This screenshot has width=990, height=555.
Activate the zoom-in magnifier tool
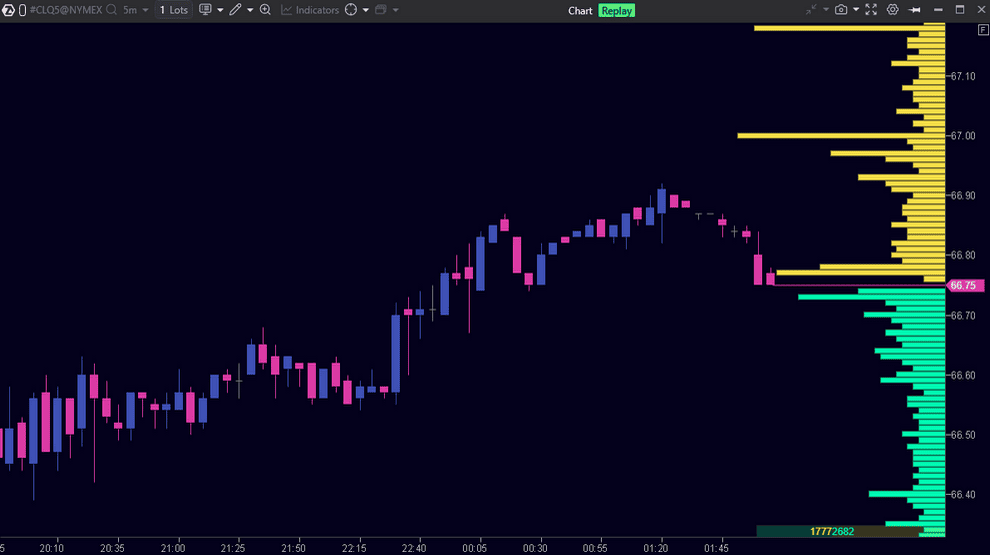point(265,9)
